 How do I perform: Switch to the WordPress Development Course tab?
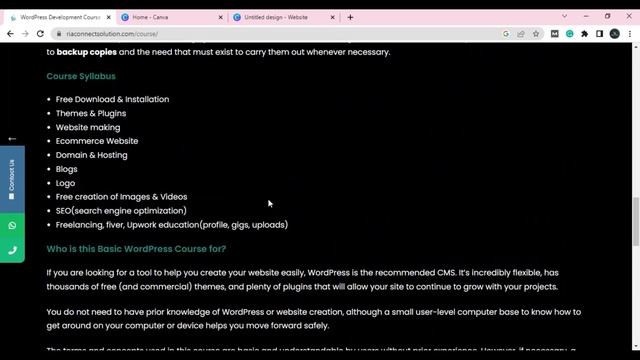(60, 17)
